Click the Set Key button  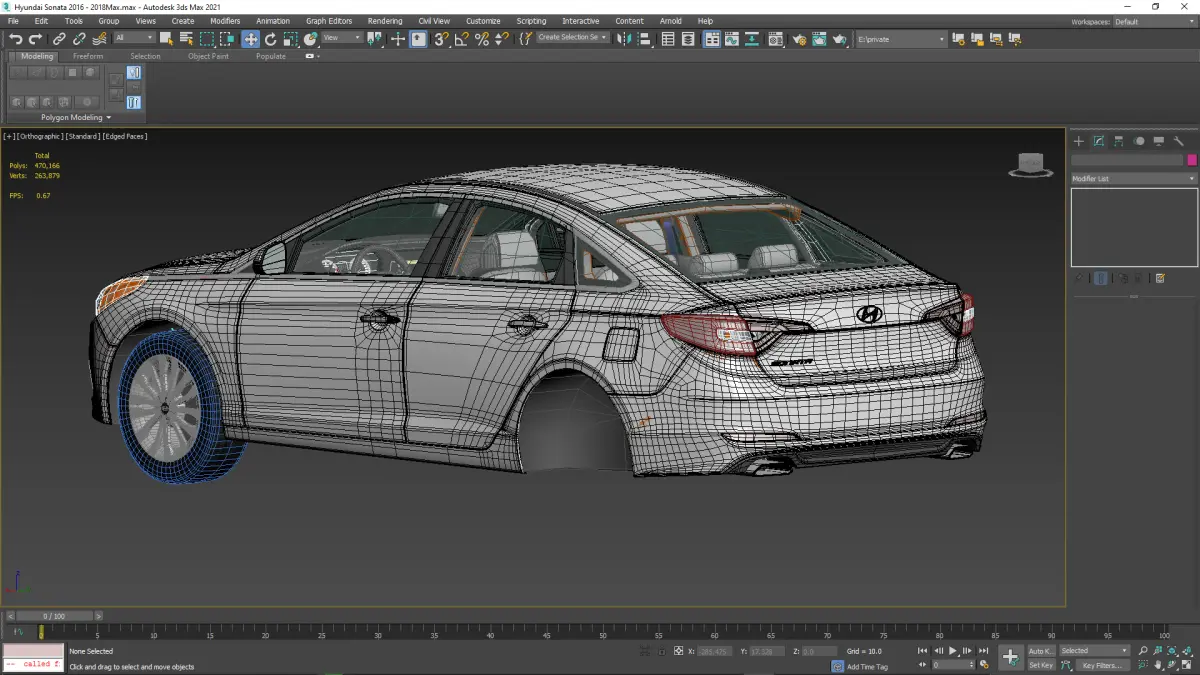[1041, 665]
